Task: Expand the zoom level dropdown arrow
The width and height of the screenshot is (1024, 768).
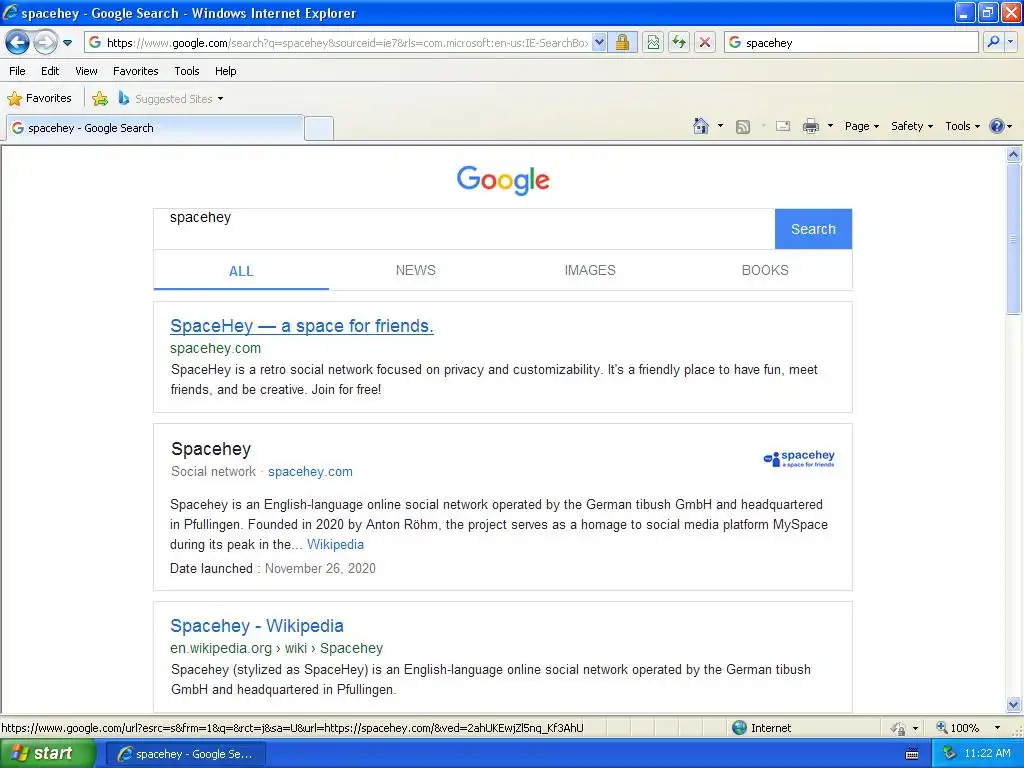Action: 997,728
